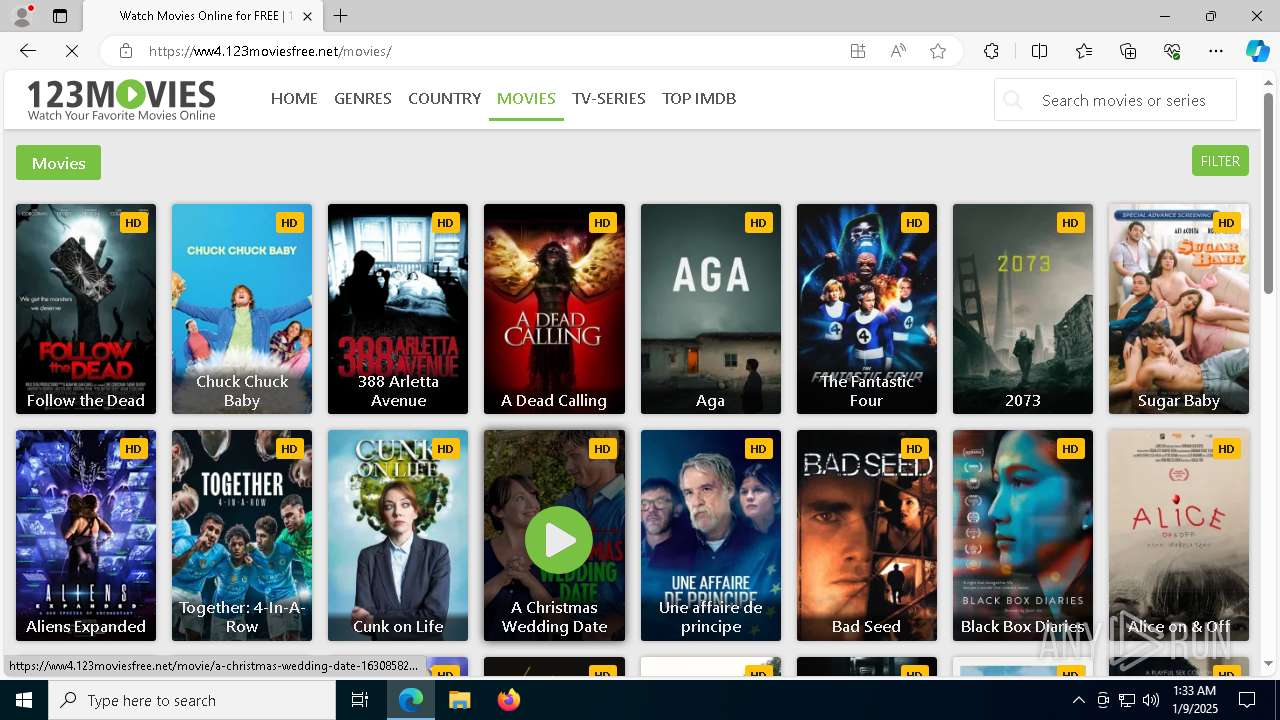Viewport: 1280px width, 720px height.
Task: View site information padlock icon
Action: pyautogui.click(x=125, y=51)
